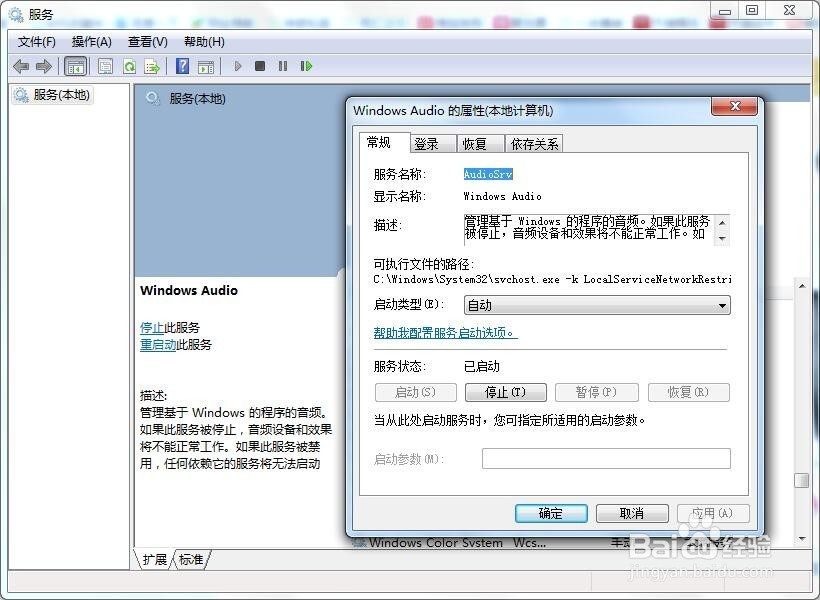The height and width of the screenshot is (600, 820).
Task: Open the 查看(V) menu
Action: (148, 42)
